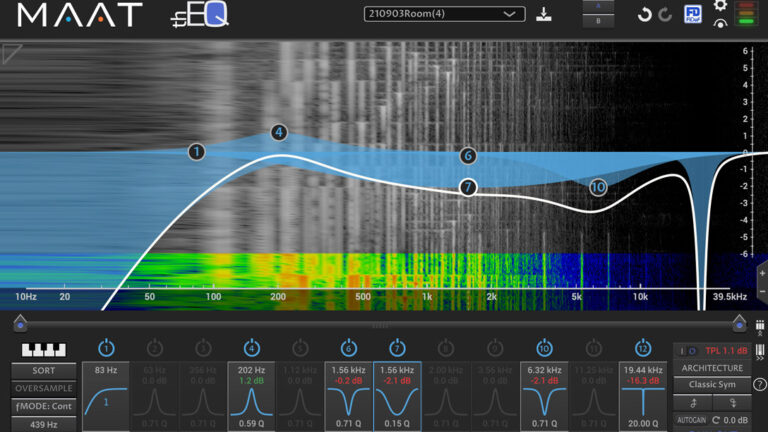Click the thEQ logo

[x=200, y=15]
